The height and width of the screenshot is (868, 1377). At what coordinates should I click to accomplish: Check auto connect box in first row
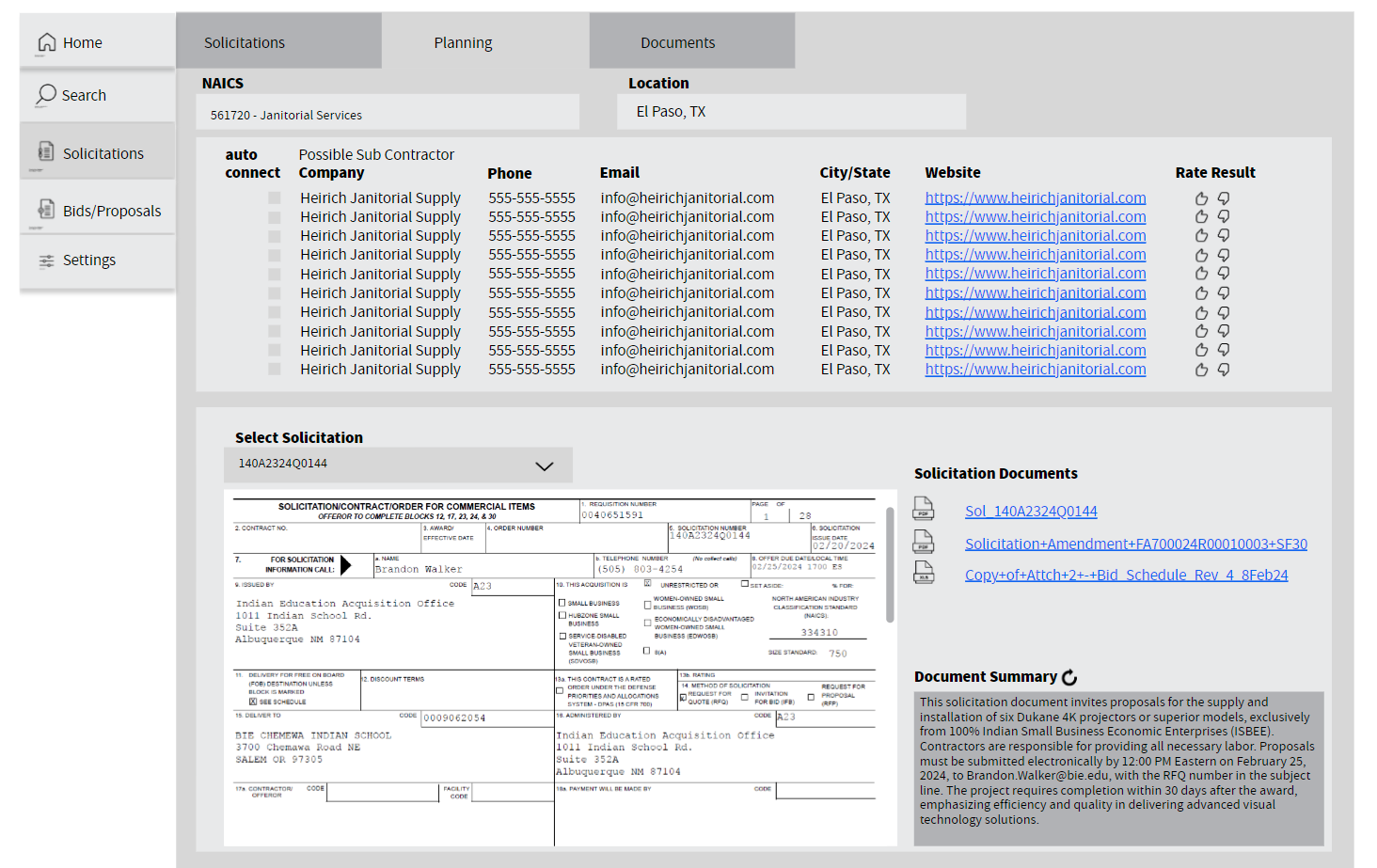pos(275,198)
